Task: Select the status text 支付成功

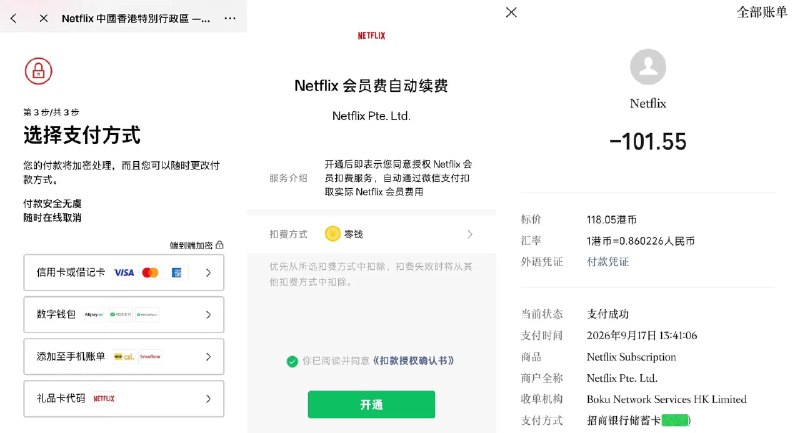Action: pos(608,314)
